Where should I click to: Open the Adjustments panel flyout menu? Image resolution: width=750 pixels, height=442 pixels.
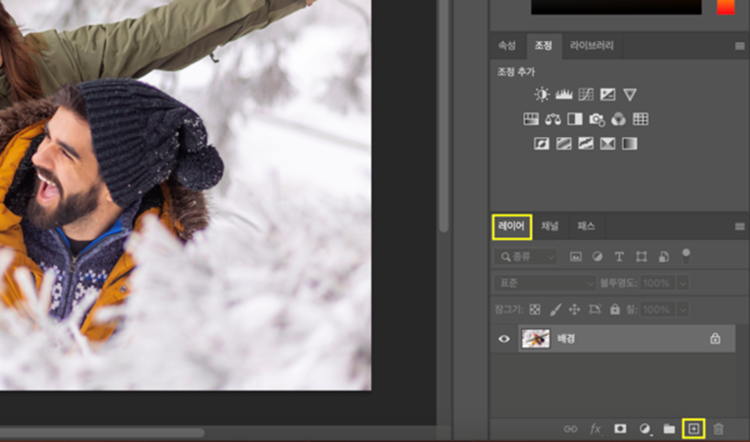pos(739,46)
